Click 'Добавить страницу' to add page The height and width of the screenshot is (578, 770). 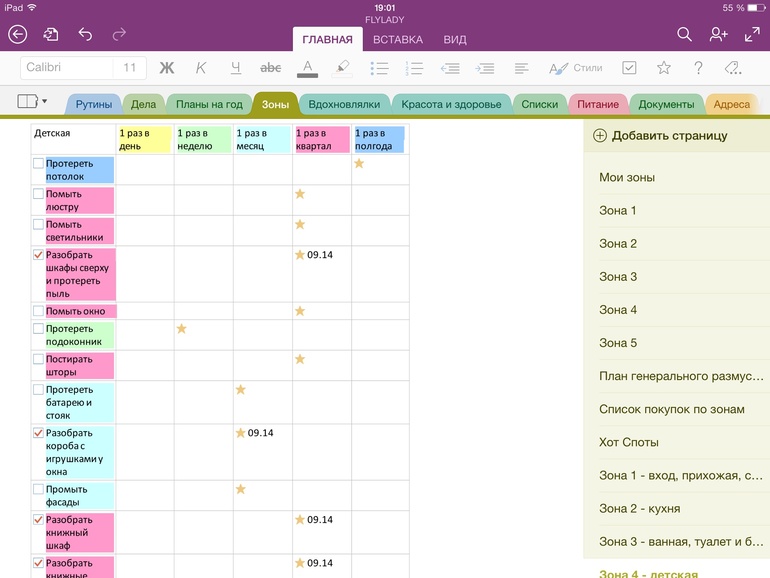click(660, 136)
